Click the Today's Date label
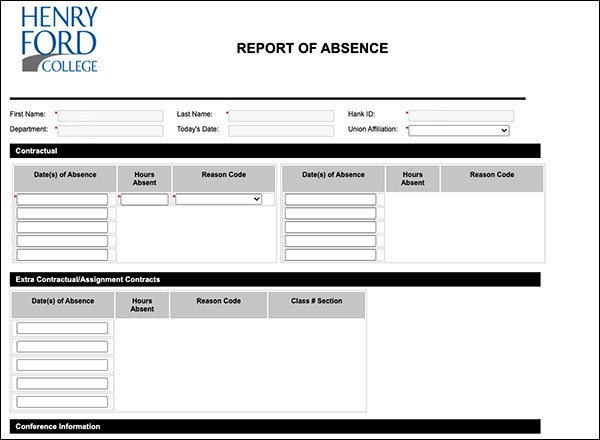 click(197, 129)
